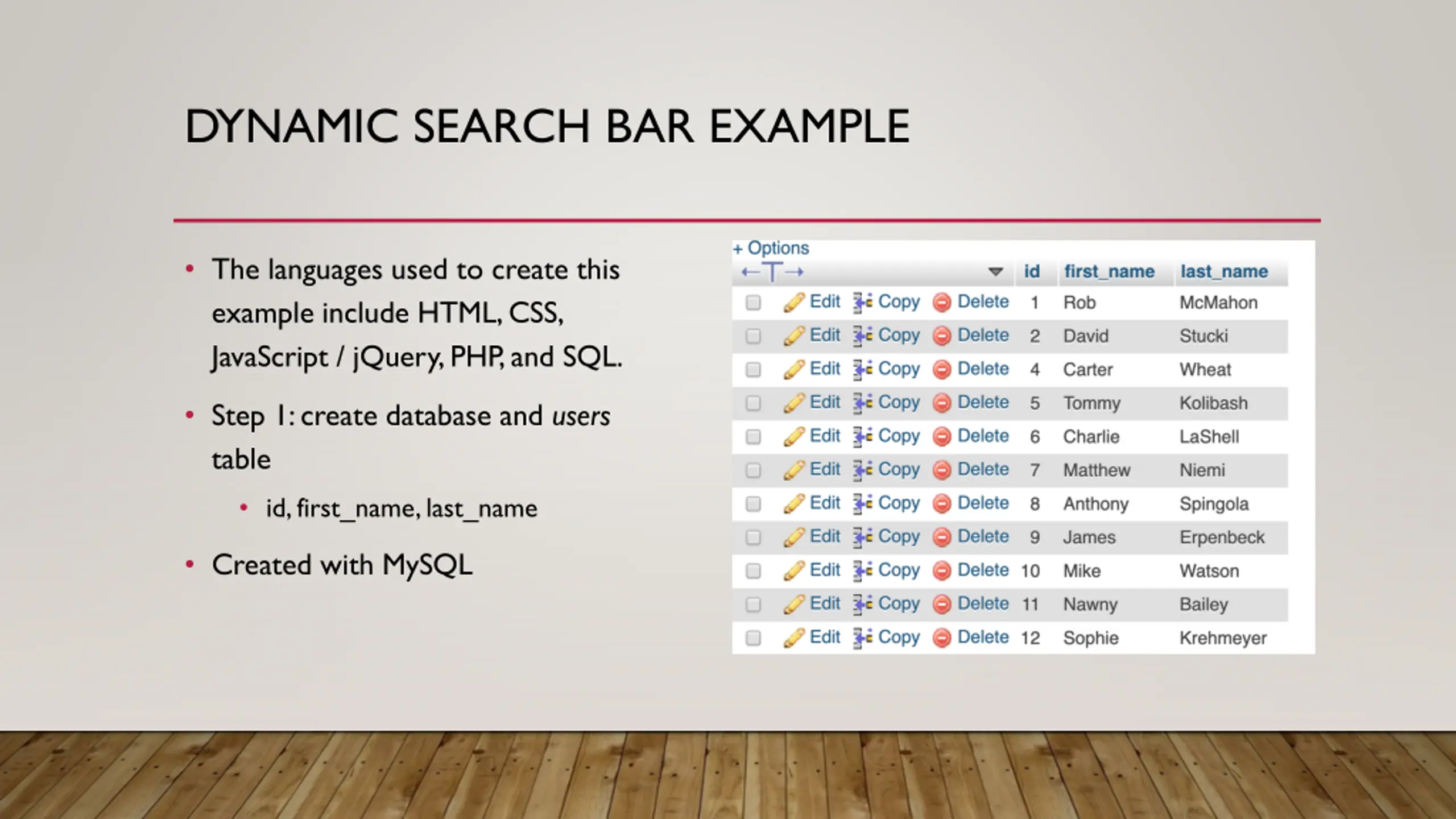The width and height of the screenshot is (1456, 819).
Task: Select the checkbox in Carter Wheat row
Action: point(753,370)
